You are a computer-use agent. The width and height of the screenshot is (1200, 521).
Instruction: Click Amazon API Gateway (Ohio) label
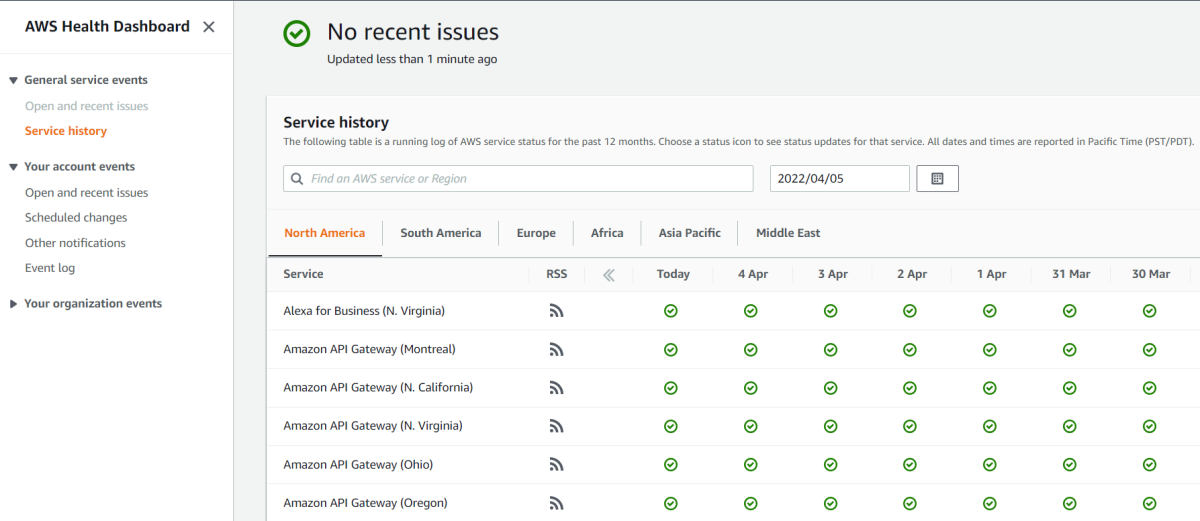(358, 465)
